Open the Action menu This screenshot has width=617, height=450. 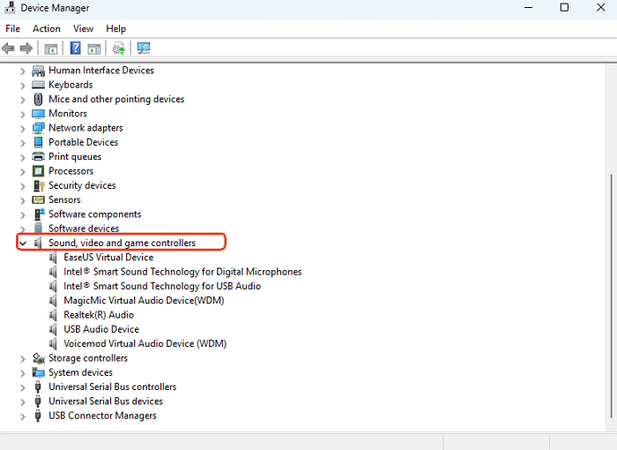46,29
